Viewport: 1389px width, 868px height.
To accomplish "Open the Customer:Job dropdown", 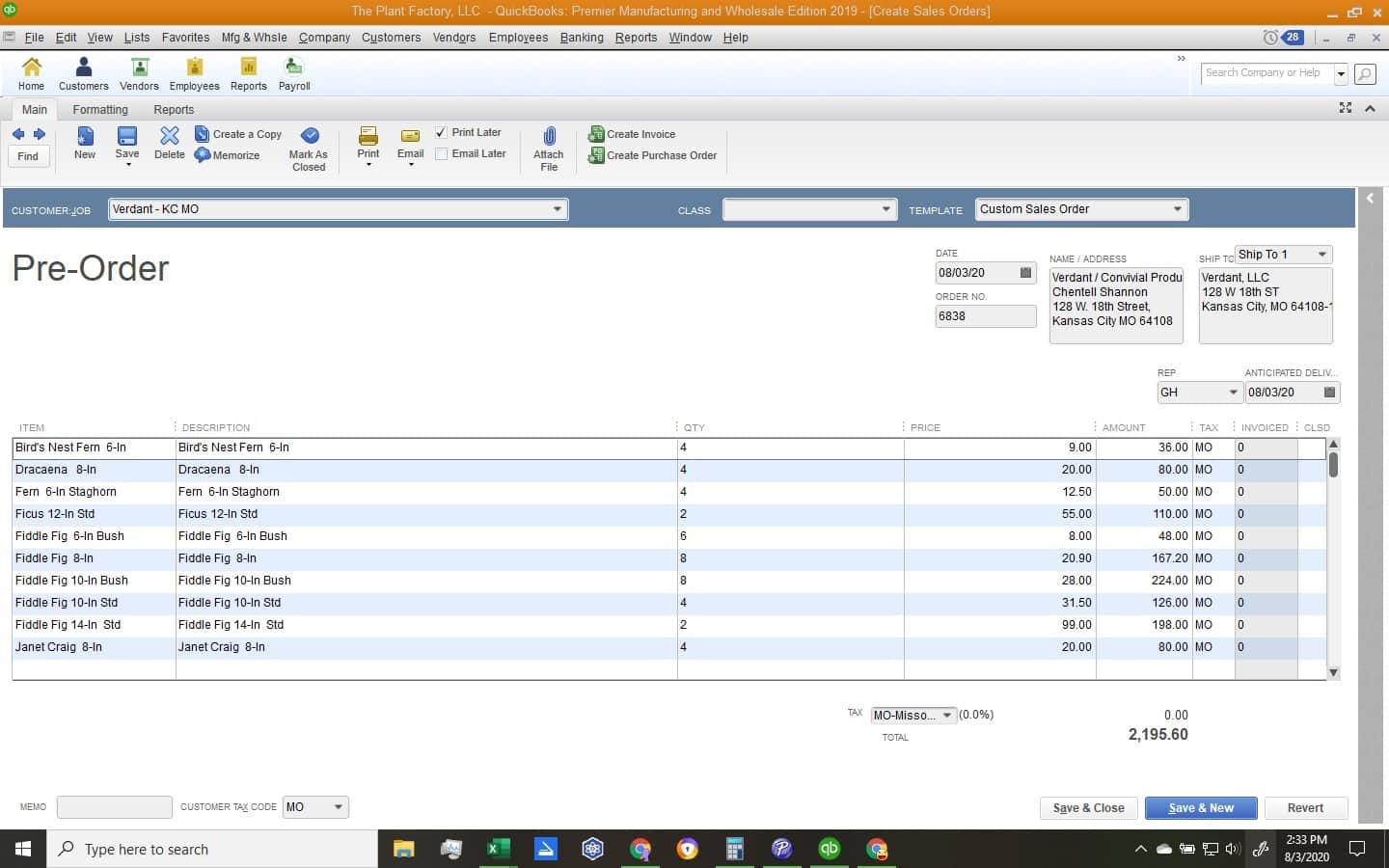I will [557, 209].
